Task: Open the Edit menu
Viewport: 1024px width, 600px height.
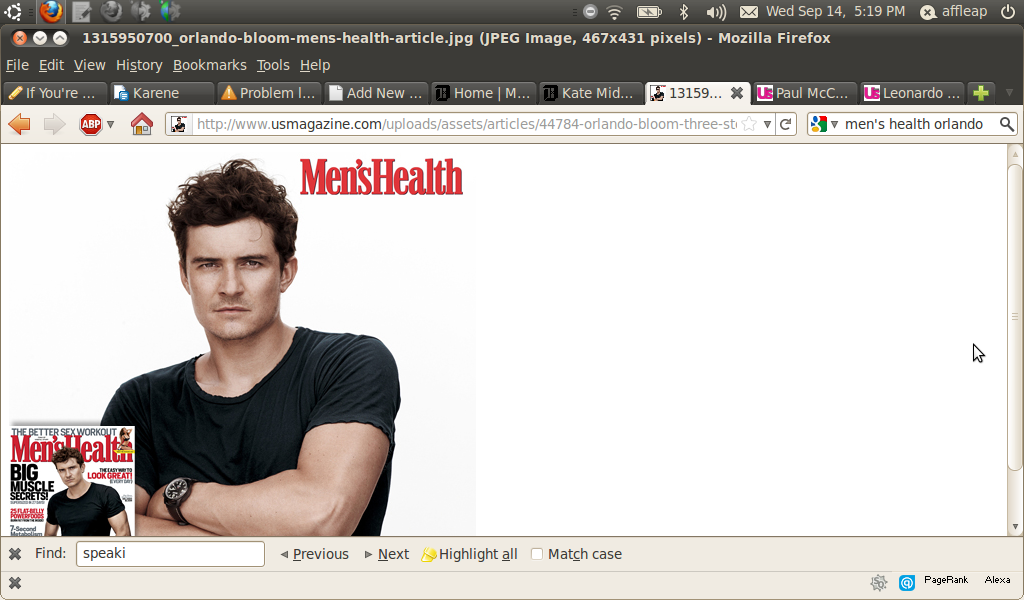Action: 51,65
